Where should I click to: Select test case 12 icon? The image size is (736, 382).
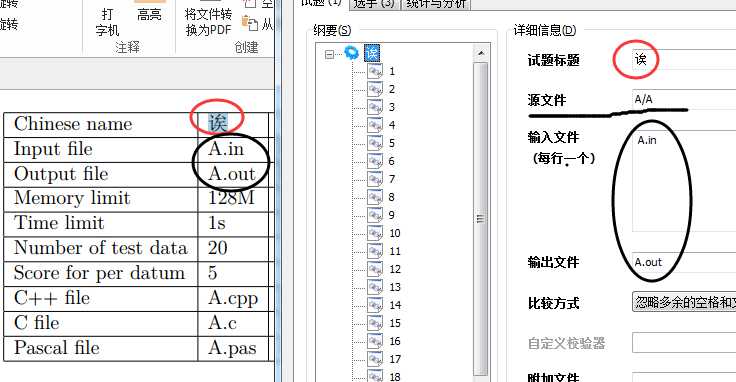(x=375, y=269)
